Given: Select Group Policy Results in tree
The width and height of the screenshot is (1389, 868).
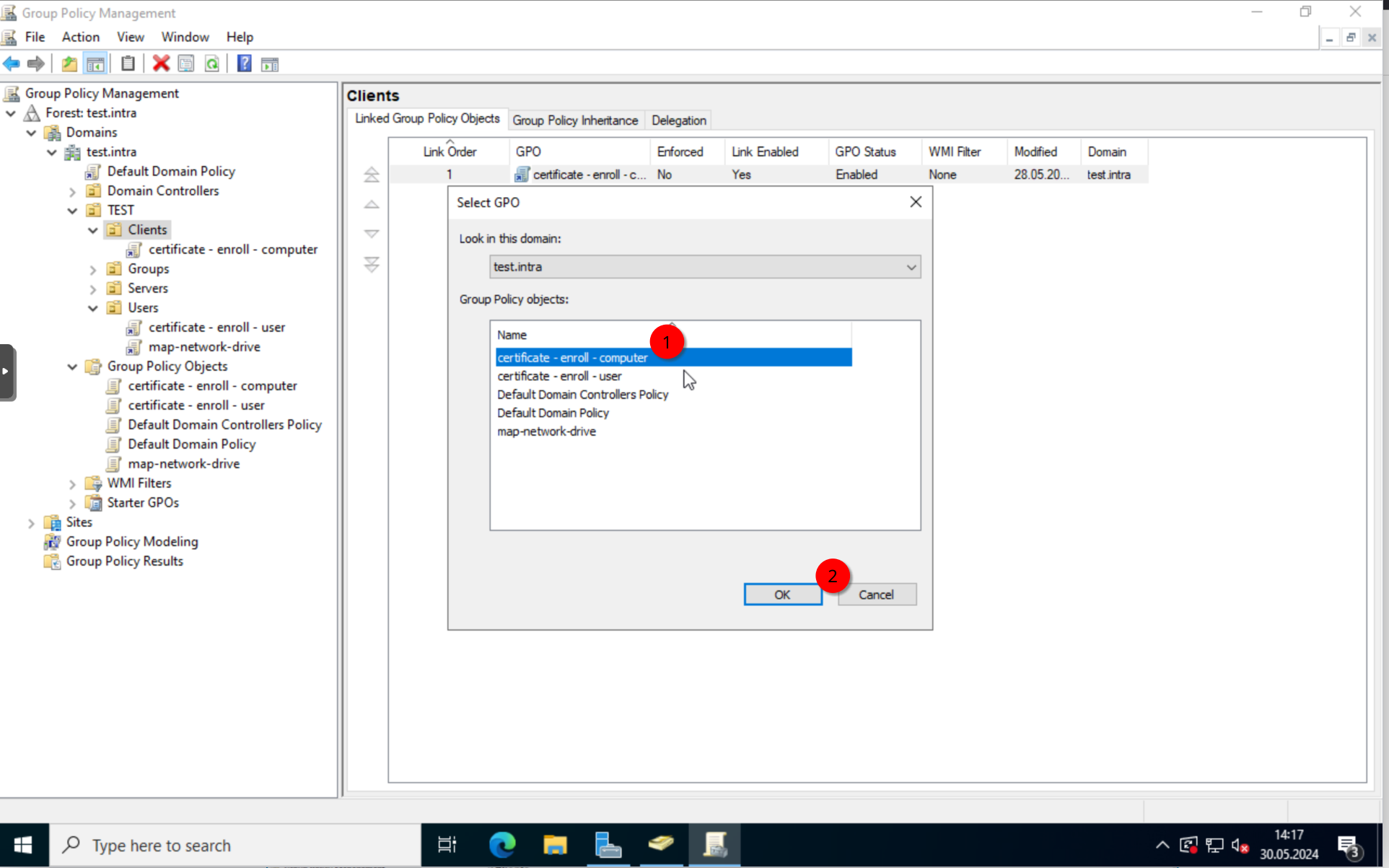Looking at the screenshot, I should point(124,561).
